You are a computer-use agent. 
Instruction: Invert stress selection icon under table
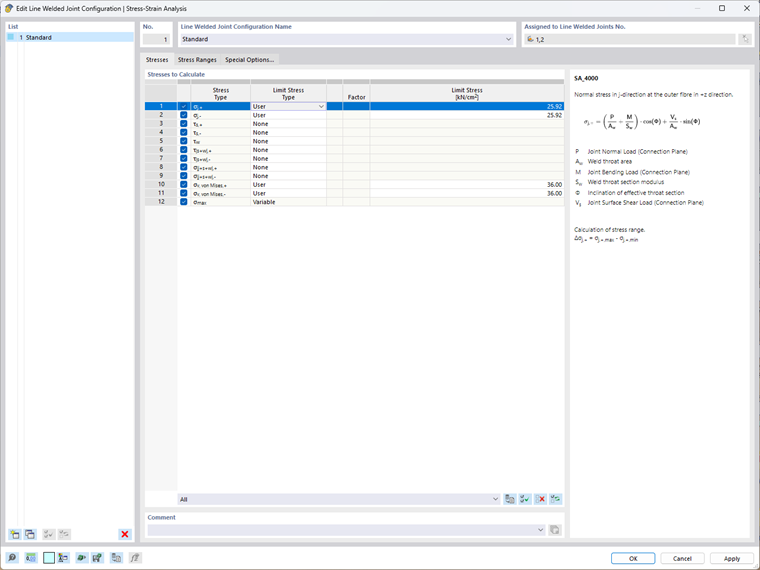[x=555, y=499]
